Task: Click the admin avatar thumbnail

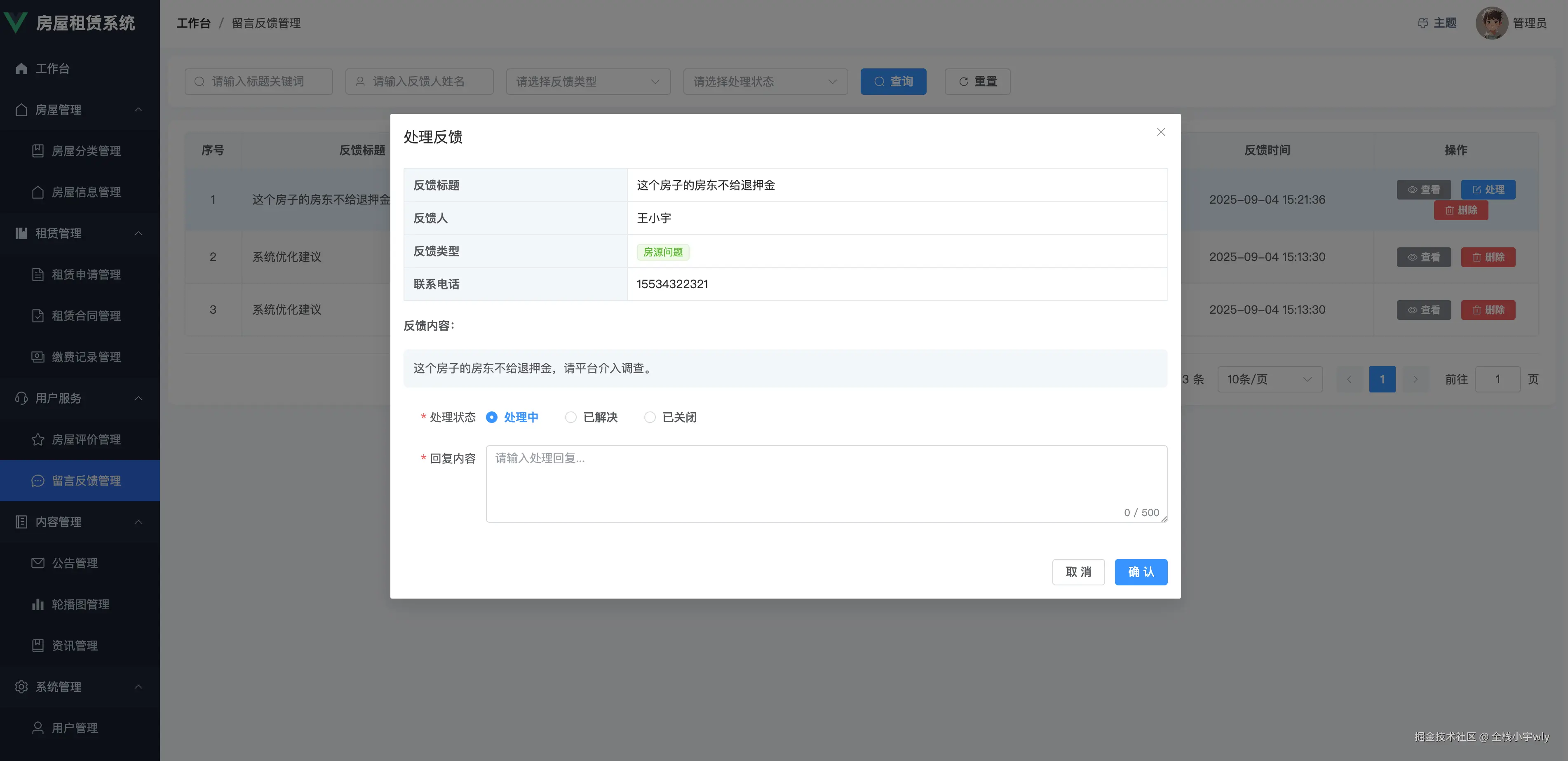Action: pos(1492,23)
